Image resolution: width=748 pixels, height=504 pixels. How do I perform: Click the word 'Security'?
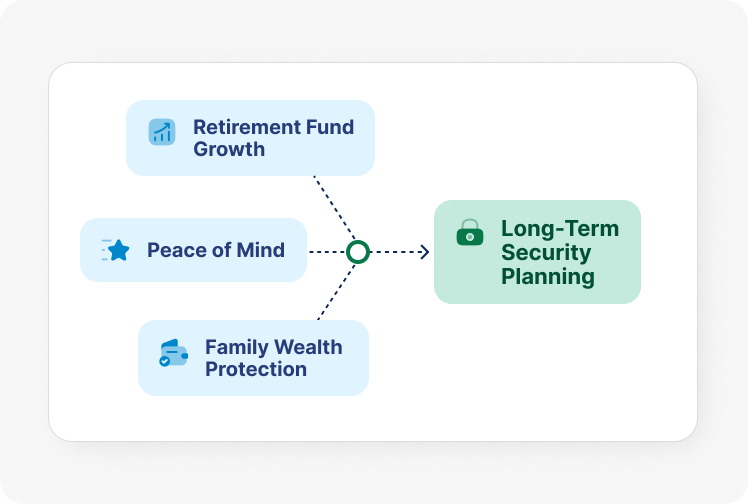coord(546,253)
